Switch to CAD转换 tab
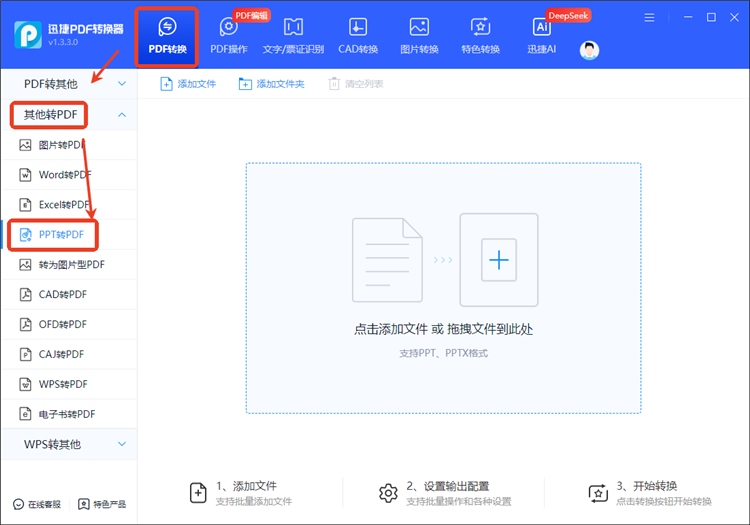 click(358, 36)
